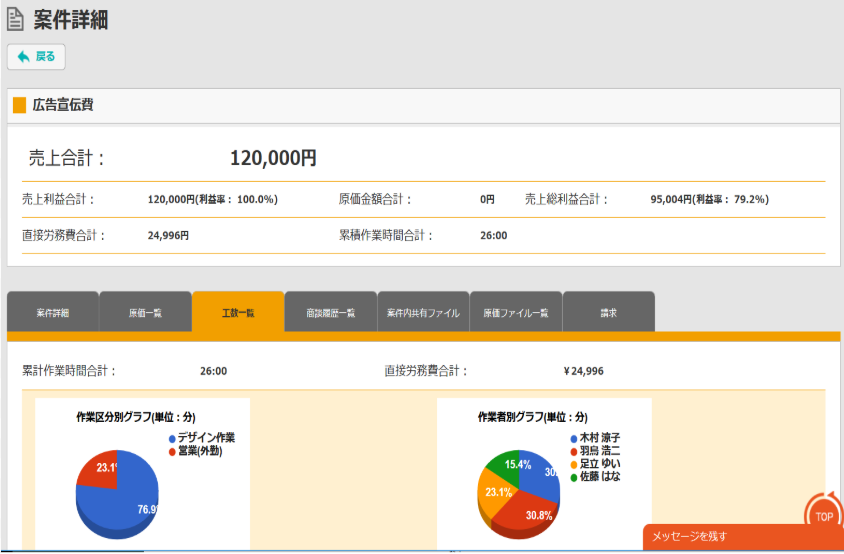The image size is (844, 554).
Task: Click red 羽鳥 浩二 legend dot
Action: (x=574, y=452)
